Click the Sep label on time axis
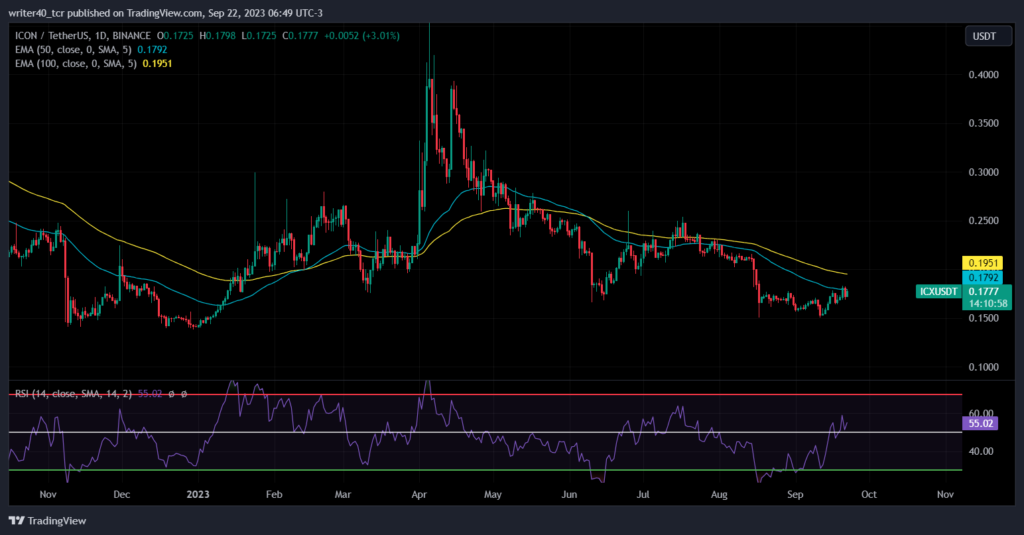This screenshot has width=1024, height=535. click(x=795, y=494)
